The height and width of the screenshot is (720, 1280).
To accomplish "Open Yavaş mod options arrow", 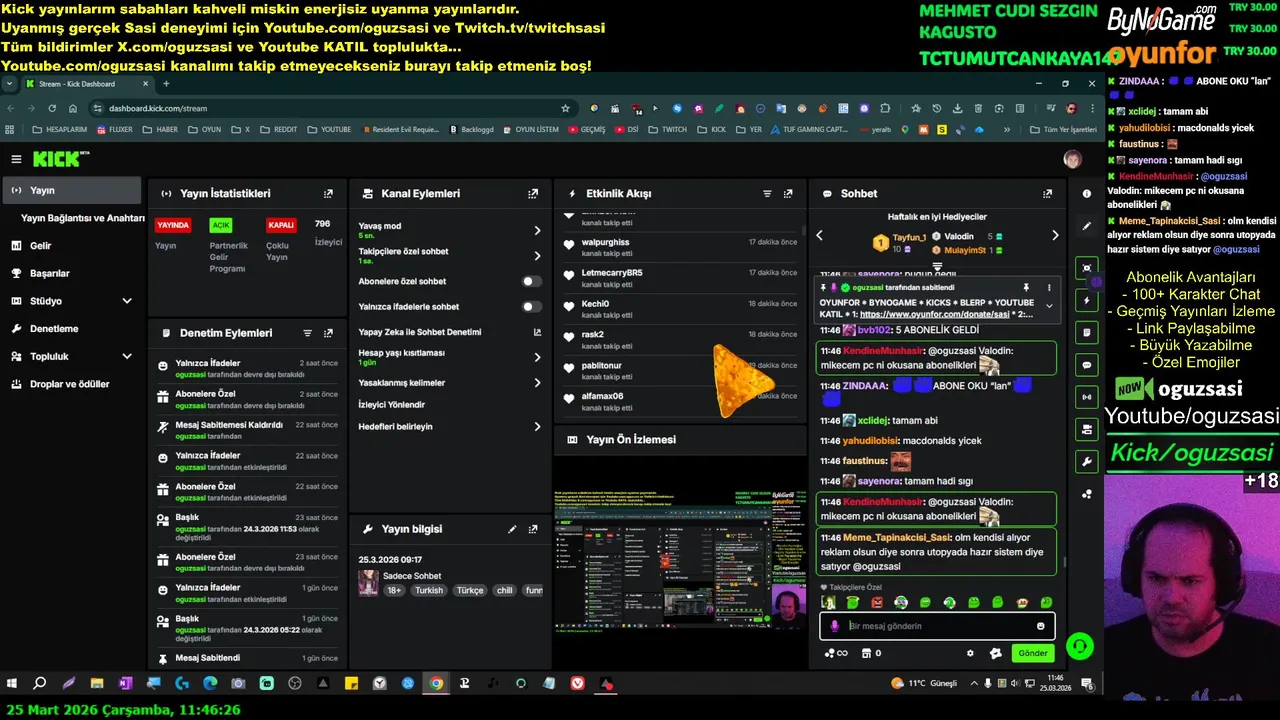I will [537, 230].
